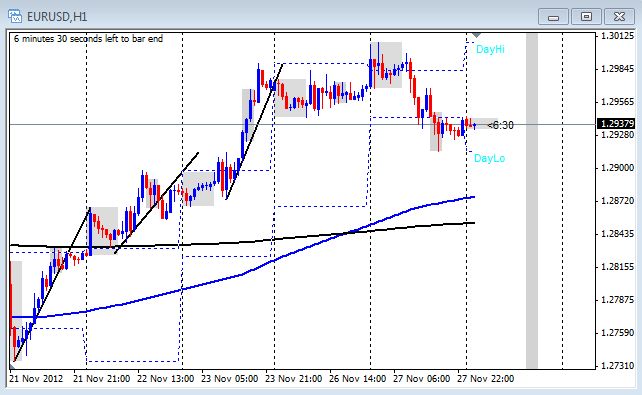Viewport: 642px width, 395px height.
Task: Click the 26 Nov 14:00 time label
Action: click(357, 379)
